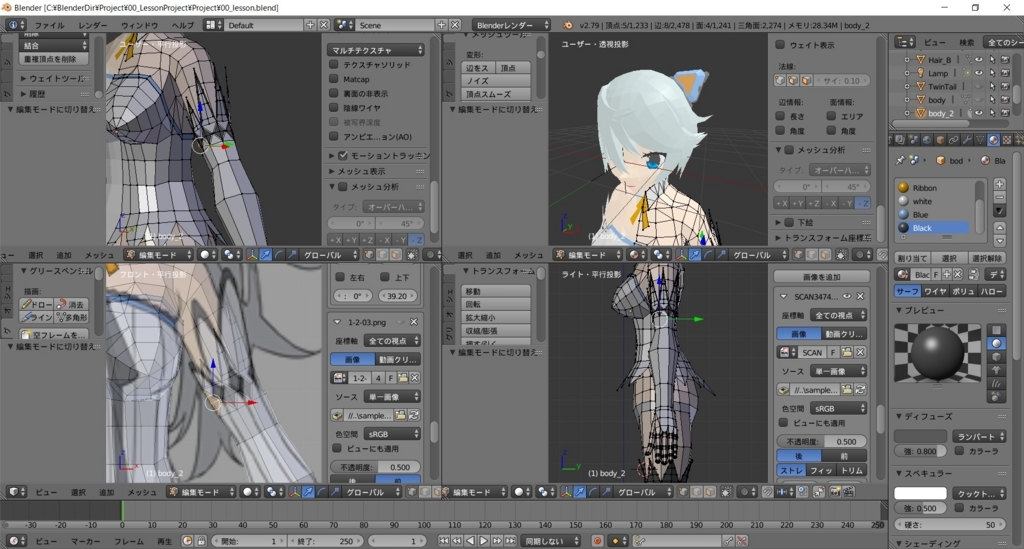The width and height of the screenshot is (1024, 549).
Task: Open the マーカー menu in timeline
Action: (86, 541)
